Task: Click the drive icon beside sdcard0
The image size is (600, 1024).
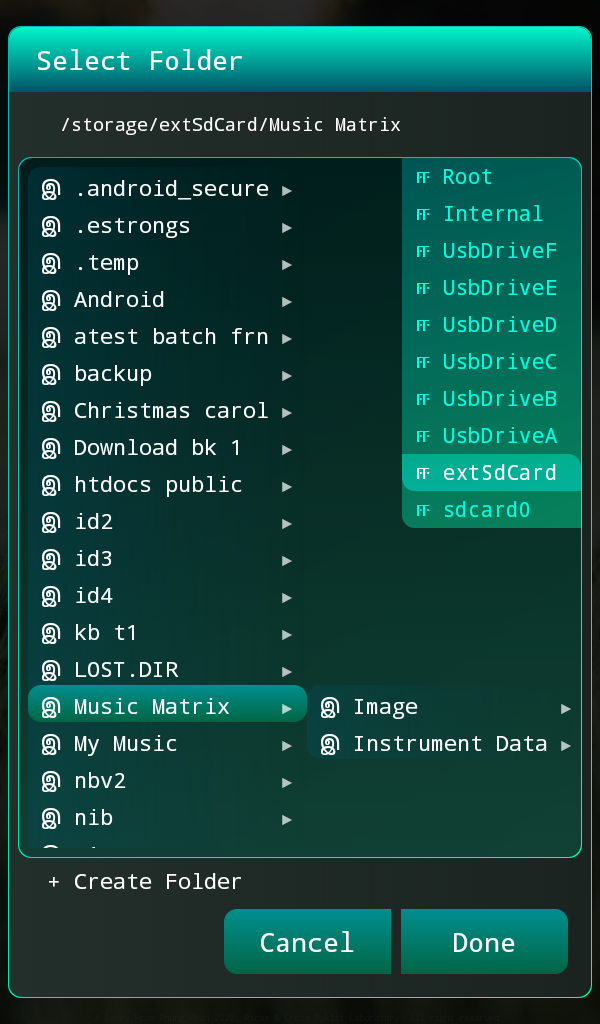Action: coord(423,511)
